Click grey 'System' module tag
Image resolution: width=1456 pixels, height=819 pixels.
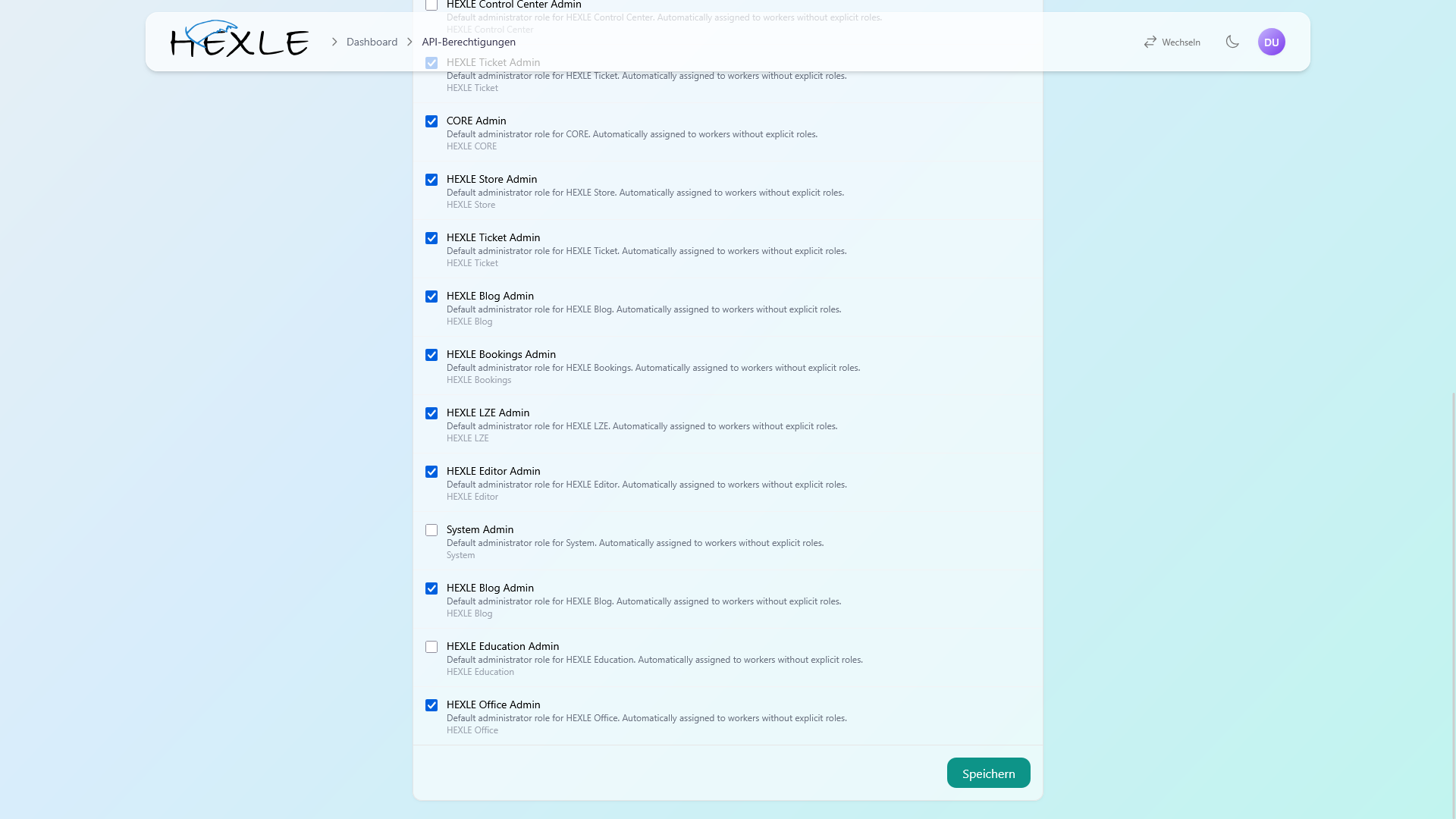[460, 555]
